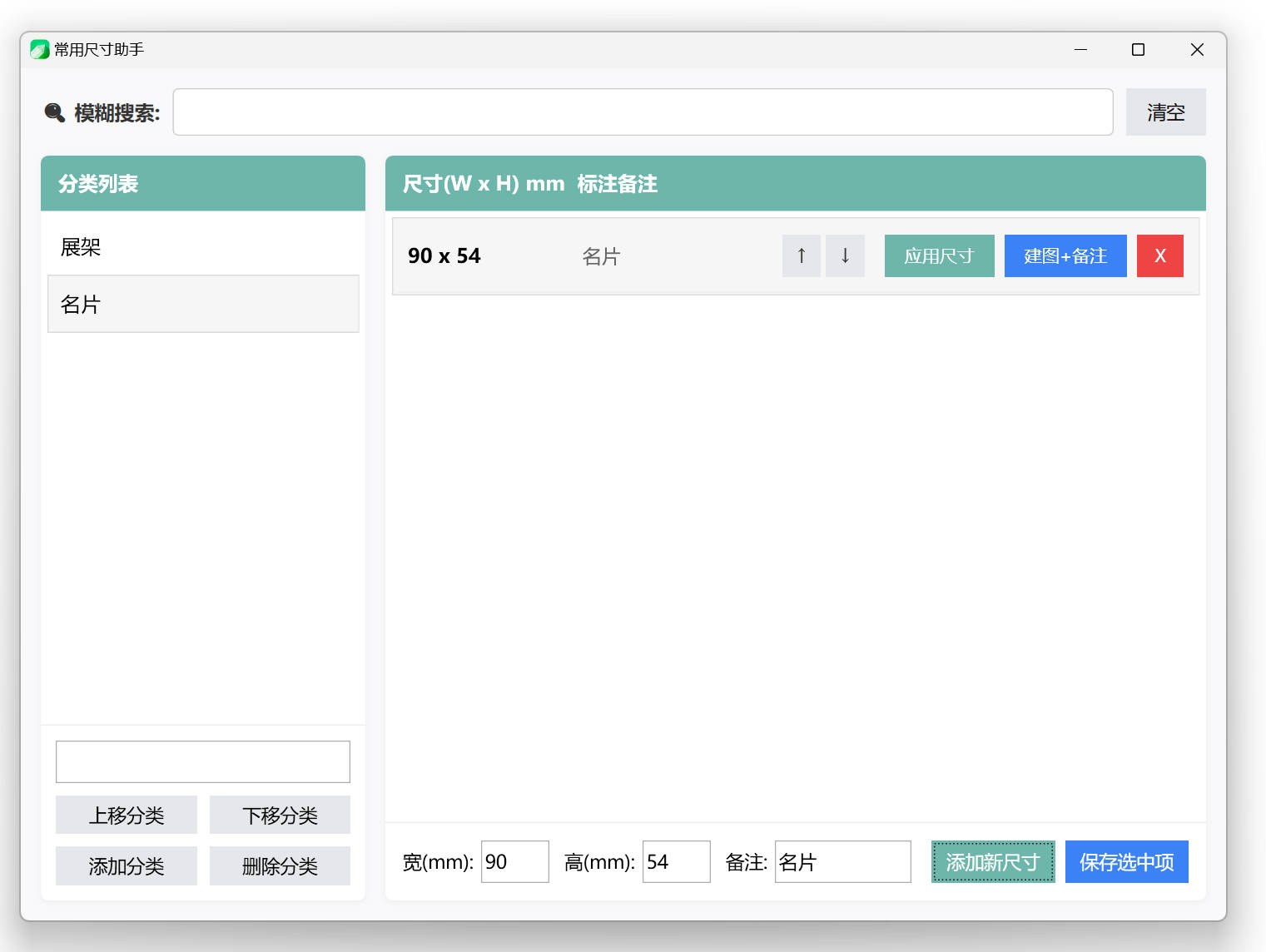
Task: Click the up arrow on the 90 x 54 row
Action: tap(801, 255)
